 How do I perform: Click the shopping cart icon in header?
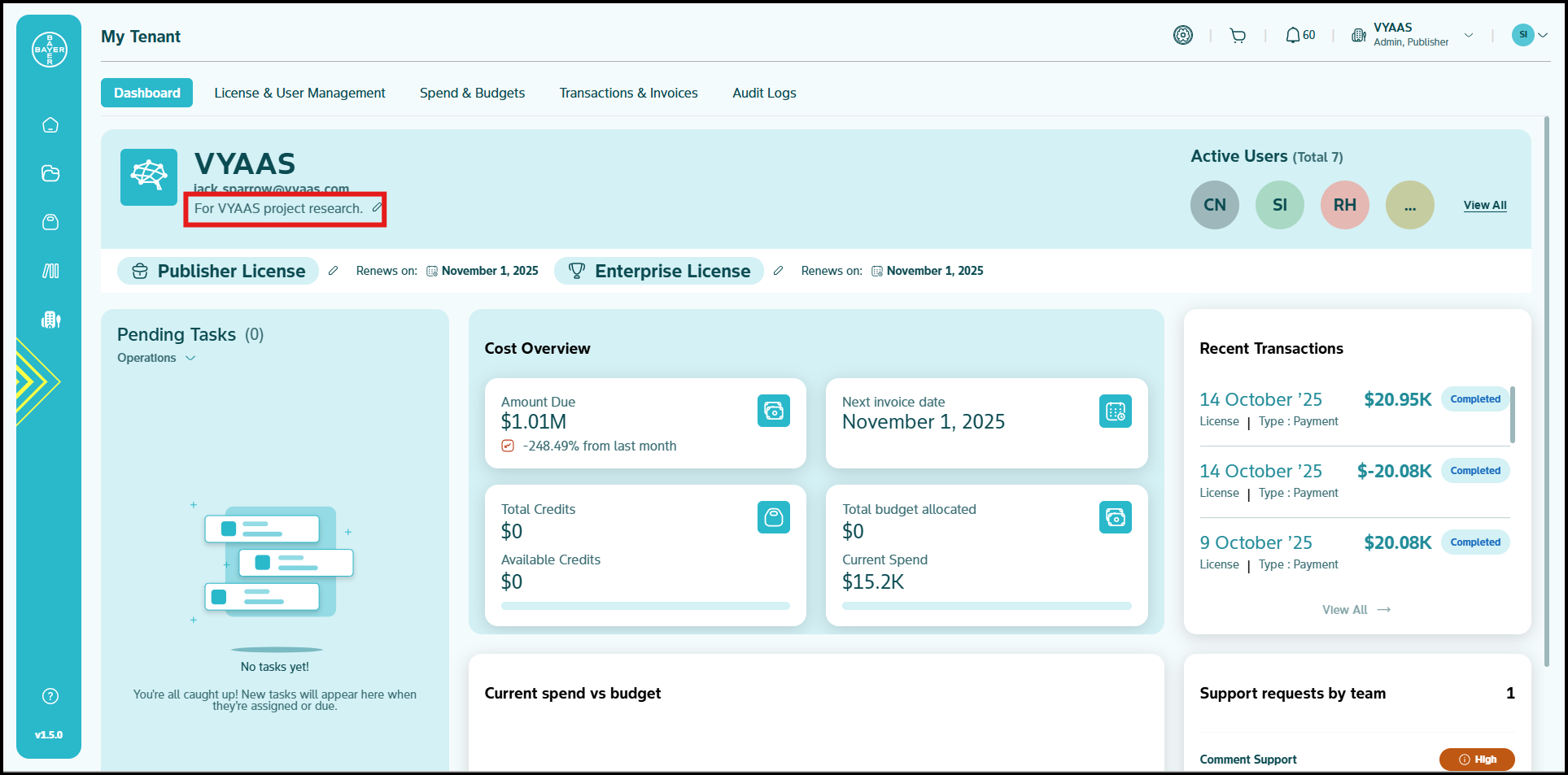pyautogui.click(x=1238, y=36)
